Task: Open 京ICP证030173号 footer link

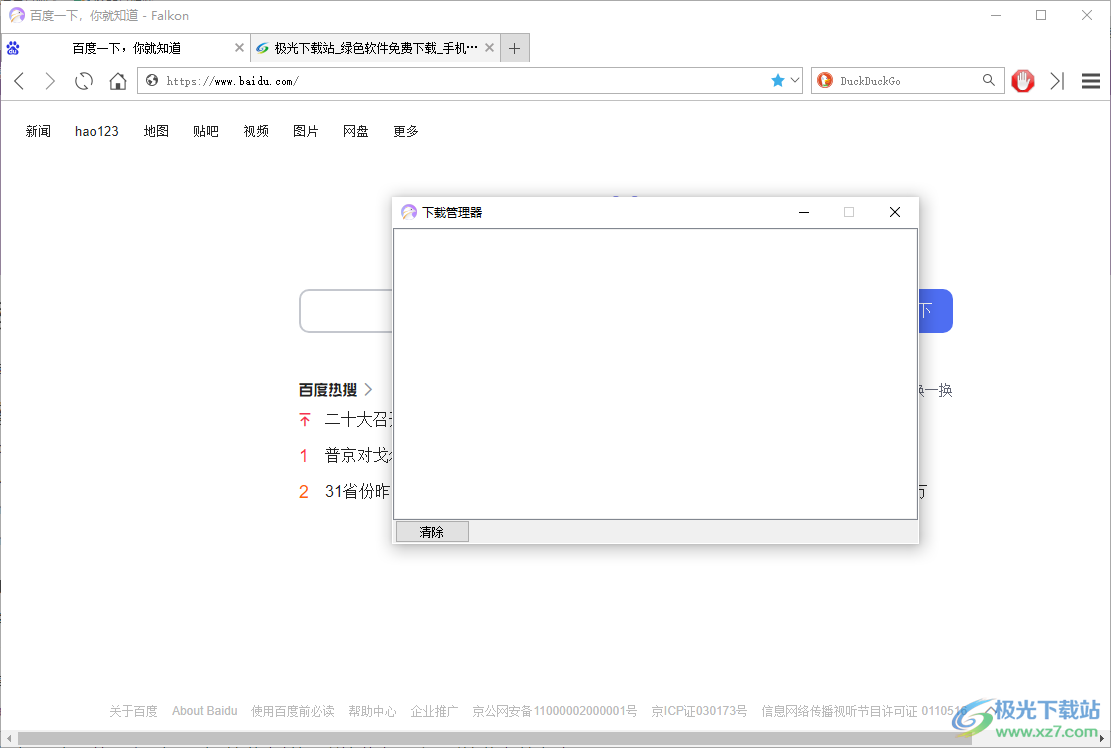Action: 699,711
